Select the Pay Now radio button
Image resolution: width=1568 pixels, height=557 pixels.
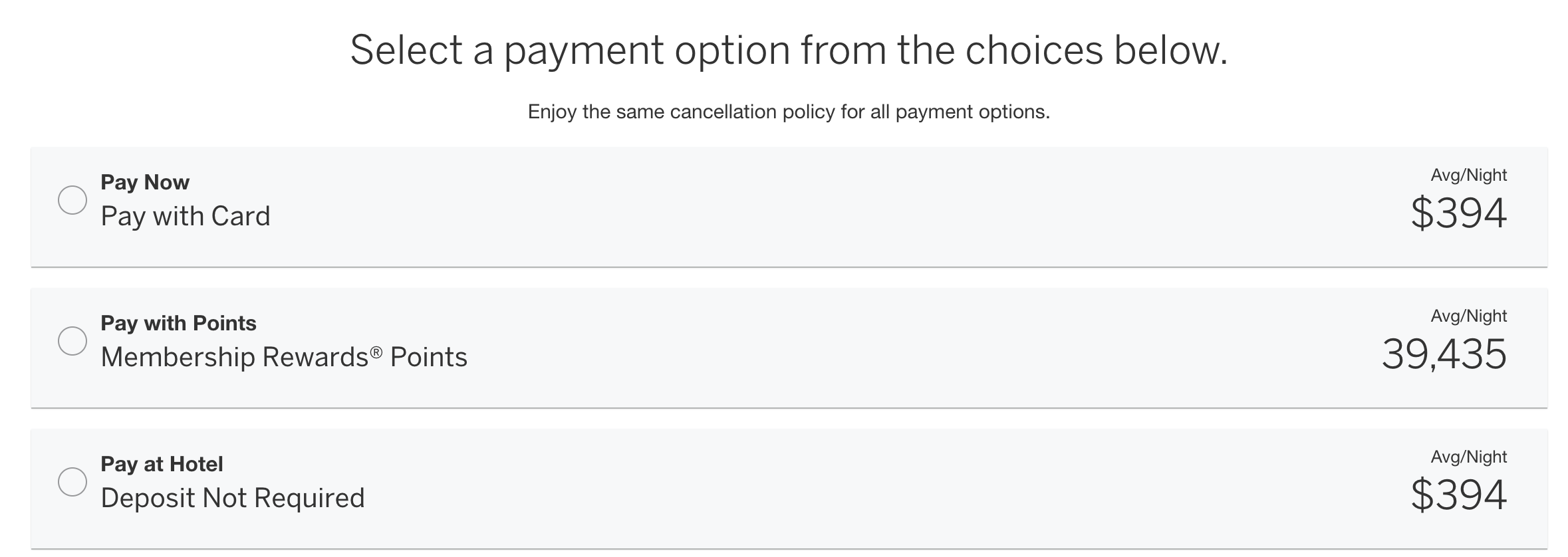[72, 200]
